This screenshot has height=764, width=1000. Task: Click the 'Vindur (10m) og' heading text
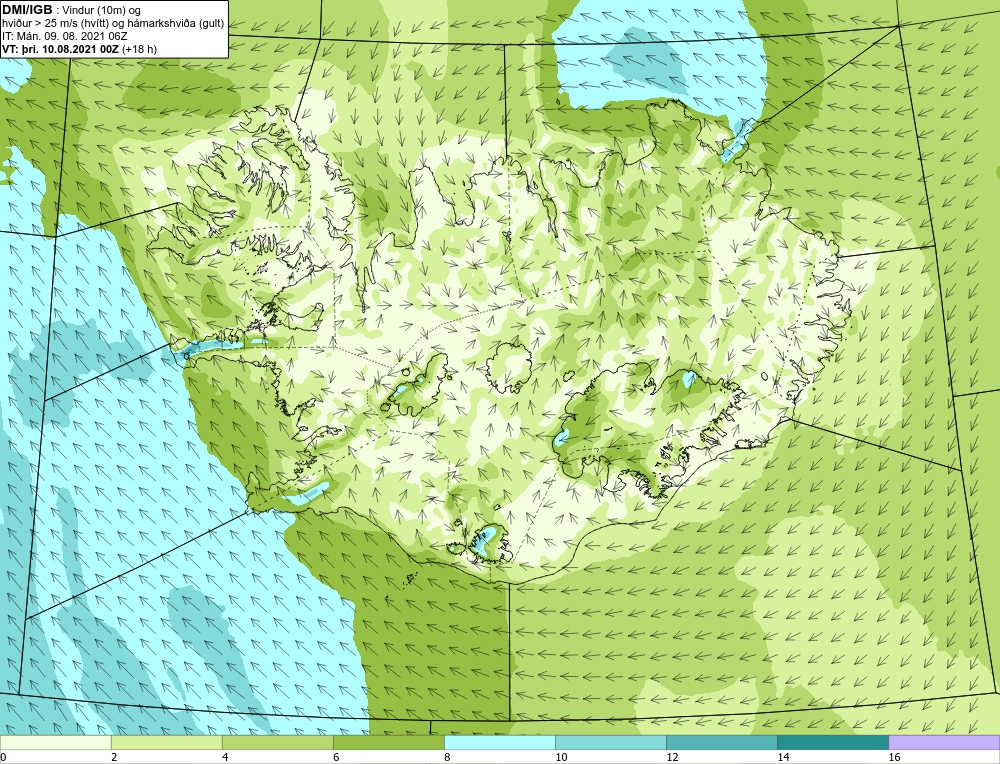(x=101, y=10)
